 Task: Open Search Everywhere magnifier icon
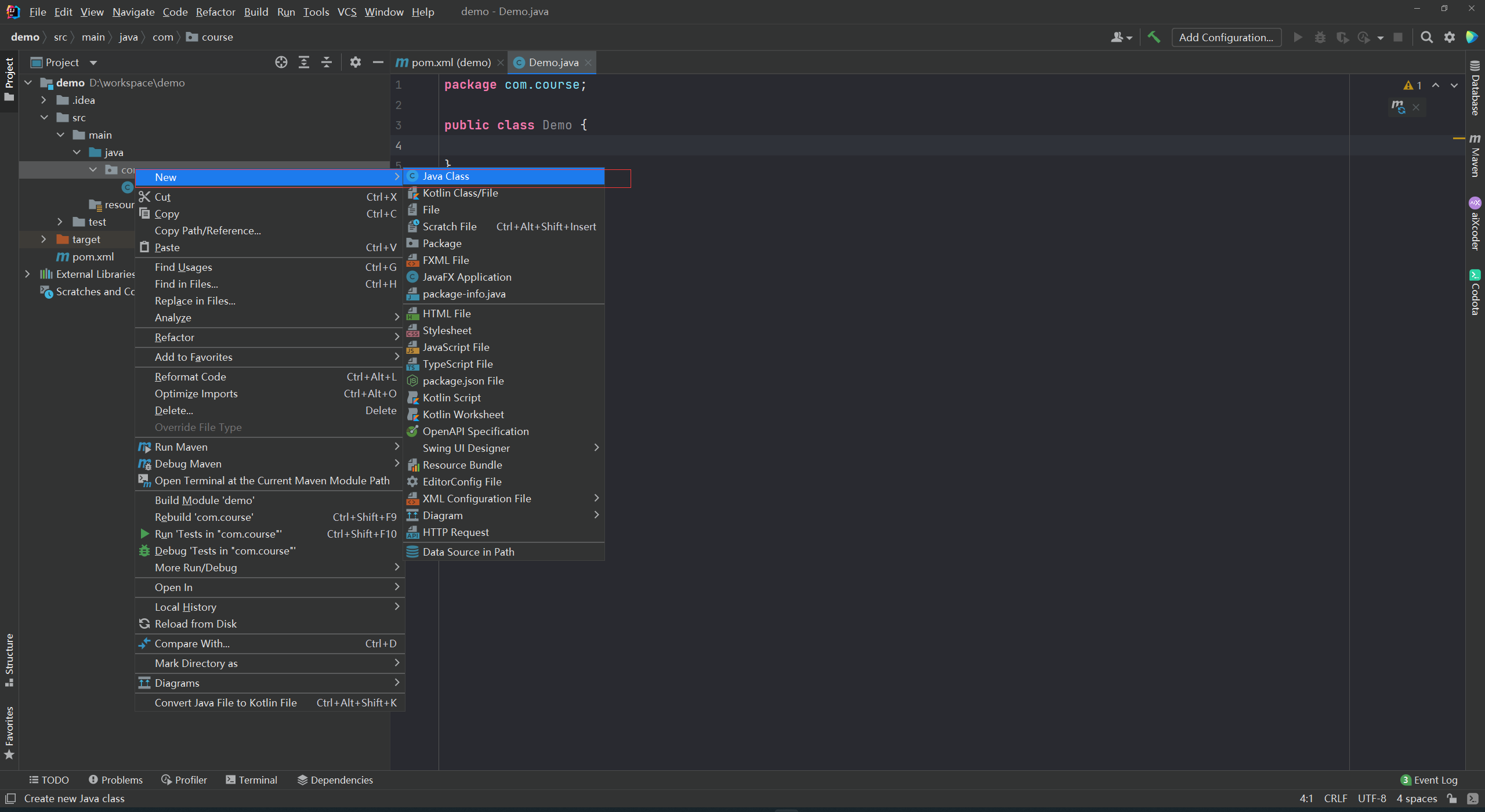click(1426, 37)
